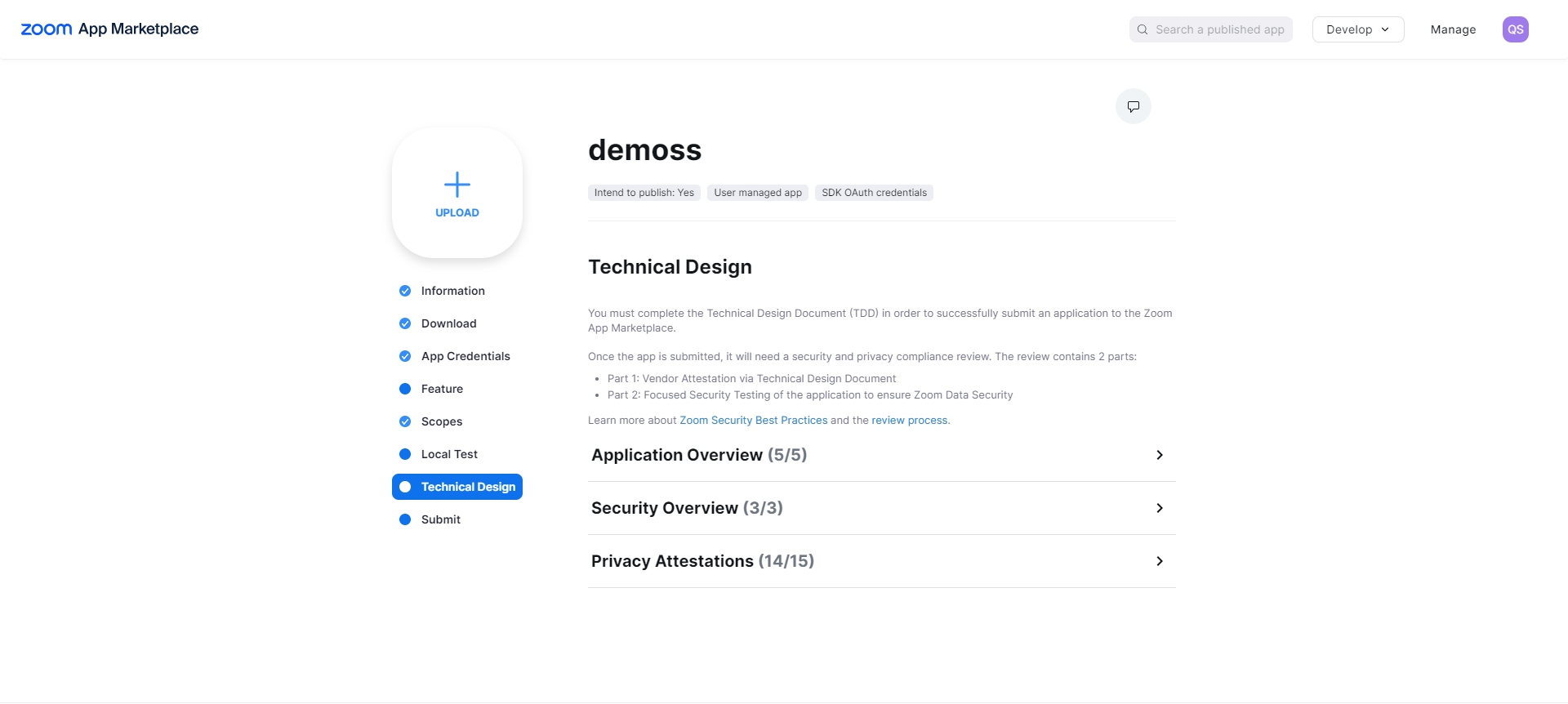Click the Feature step status dot
1568x704 pixels.
[x=405, y=389]
